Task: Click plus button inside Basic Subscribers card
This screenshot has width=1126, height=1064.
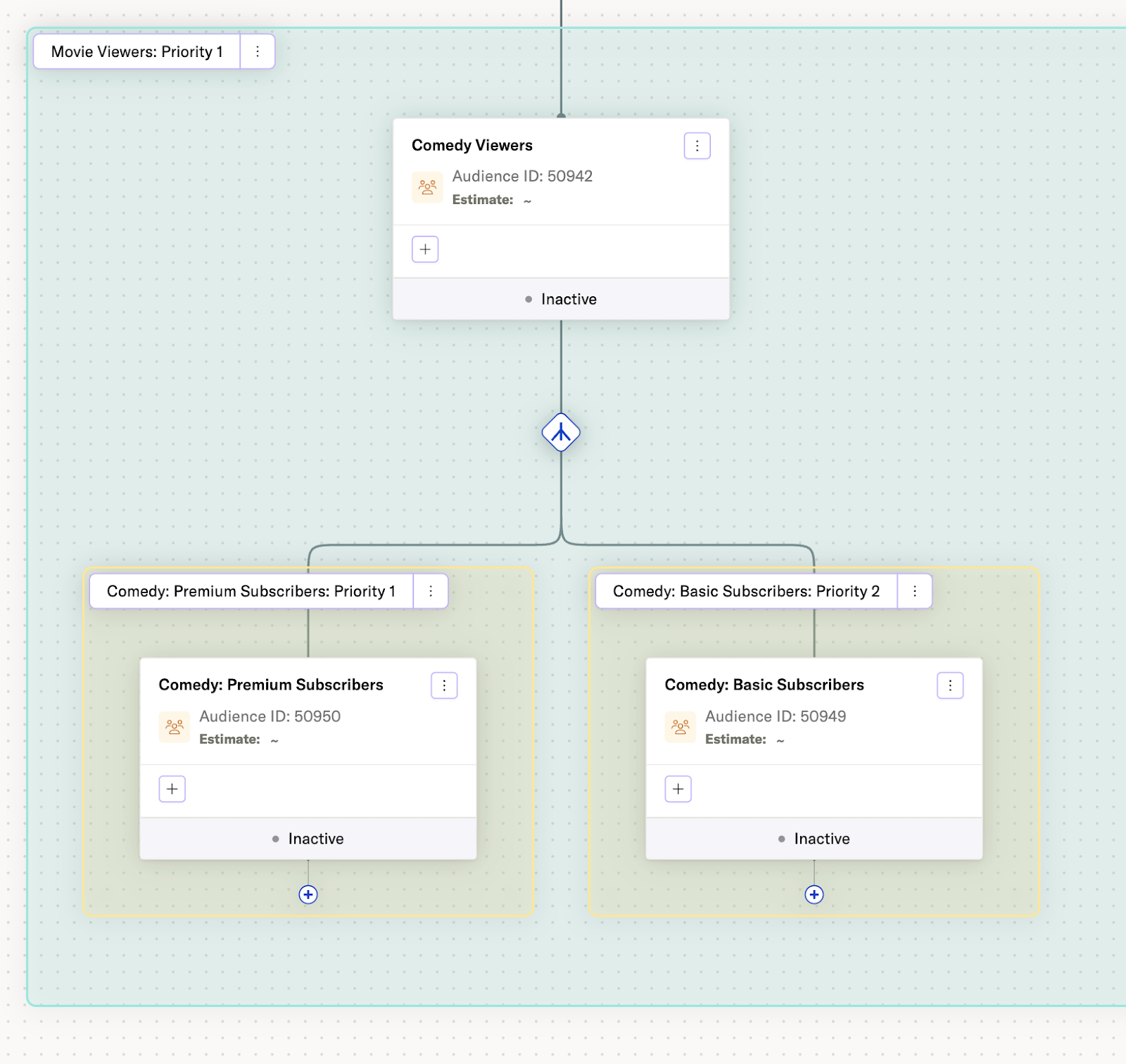Action: (678, 789)
